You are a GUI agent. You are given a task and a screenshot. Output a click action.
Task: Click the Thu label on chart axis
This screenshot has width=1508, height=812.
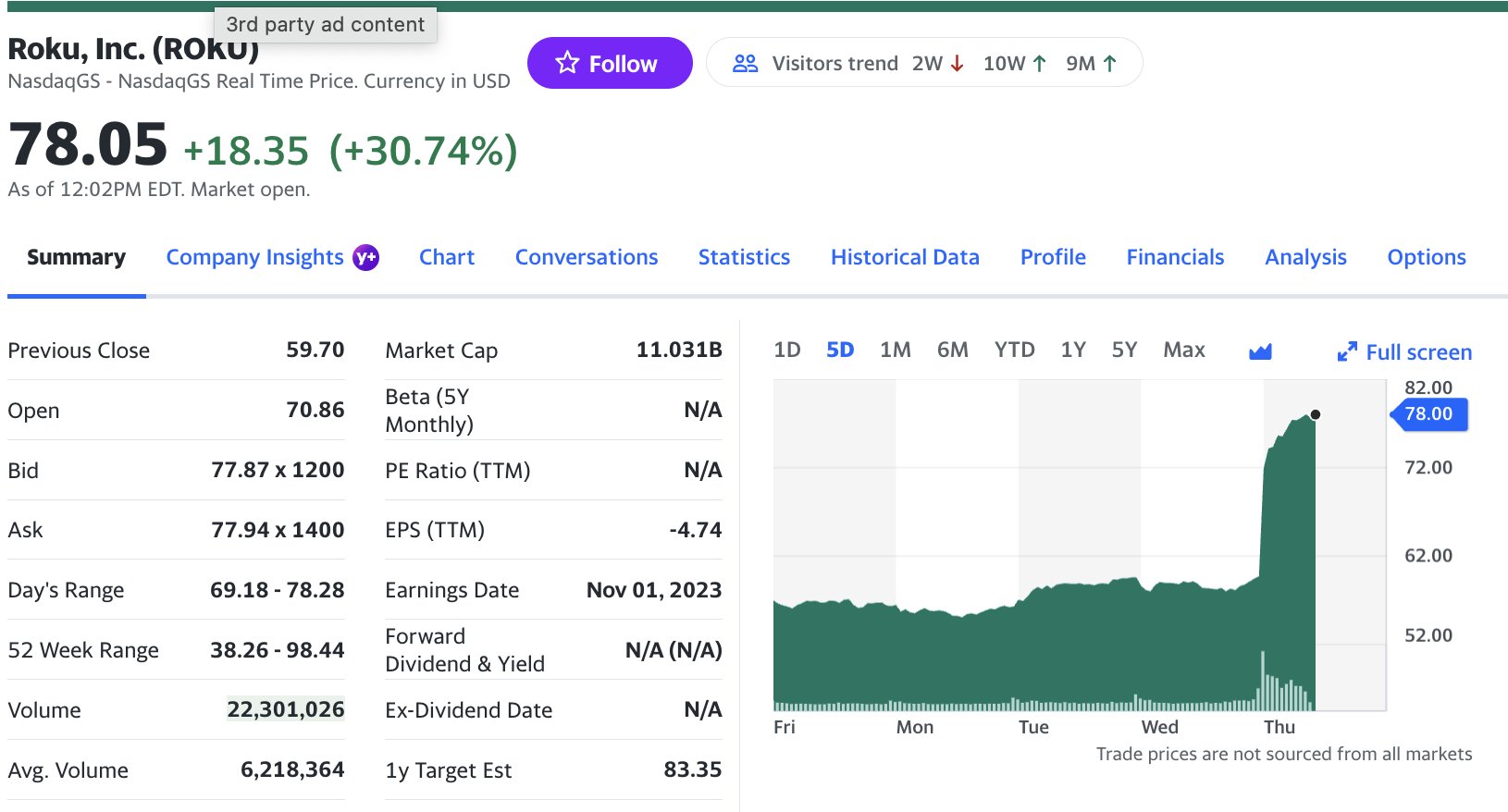tap(1279, 727)
